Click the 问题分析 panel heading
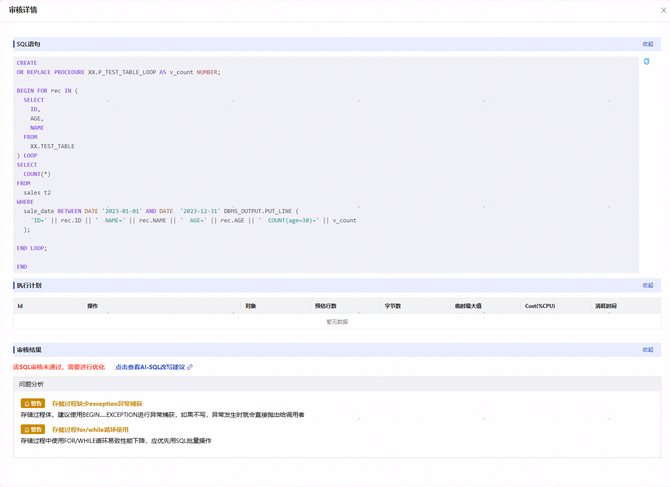The height and width of the screenshot is (487, 670). tap(32, 384)
